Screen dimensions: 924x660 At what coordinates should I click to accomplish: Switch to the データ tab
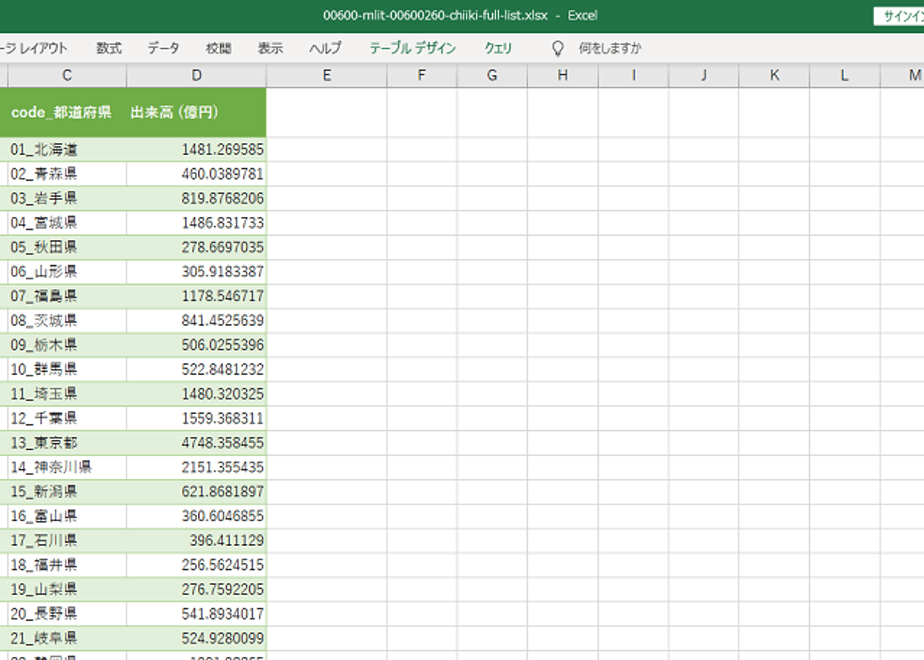pyautogui.click(x=163, y=48)
